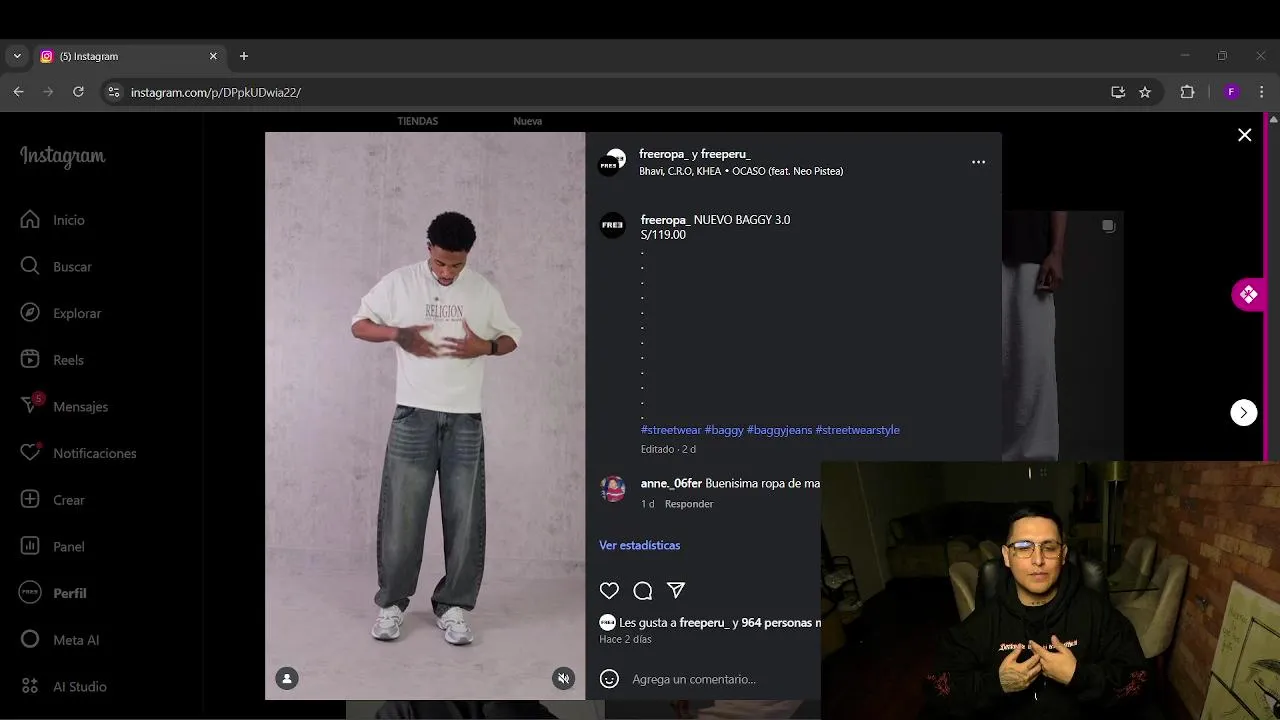The width and height of the screenshot is (1280, 720).
Task: Open post options three-dot menu
Action: point(978,162)
